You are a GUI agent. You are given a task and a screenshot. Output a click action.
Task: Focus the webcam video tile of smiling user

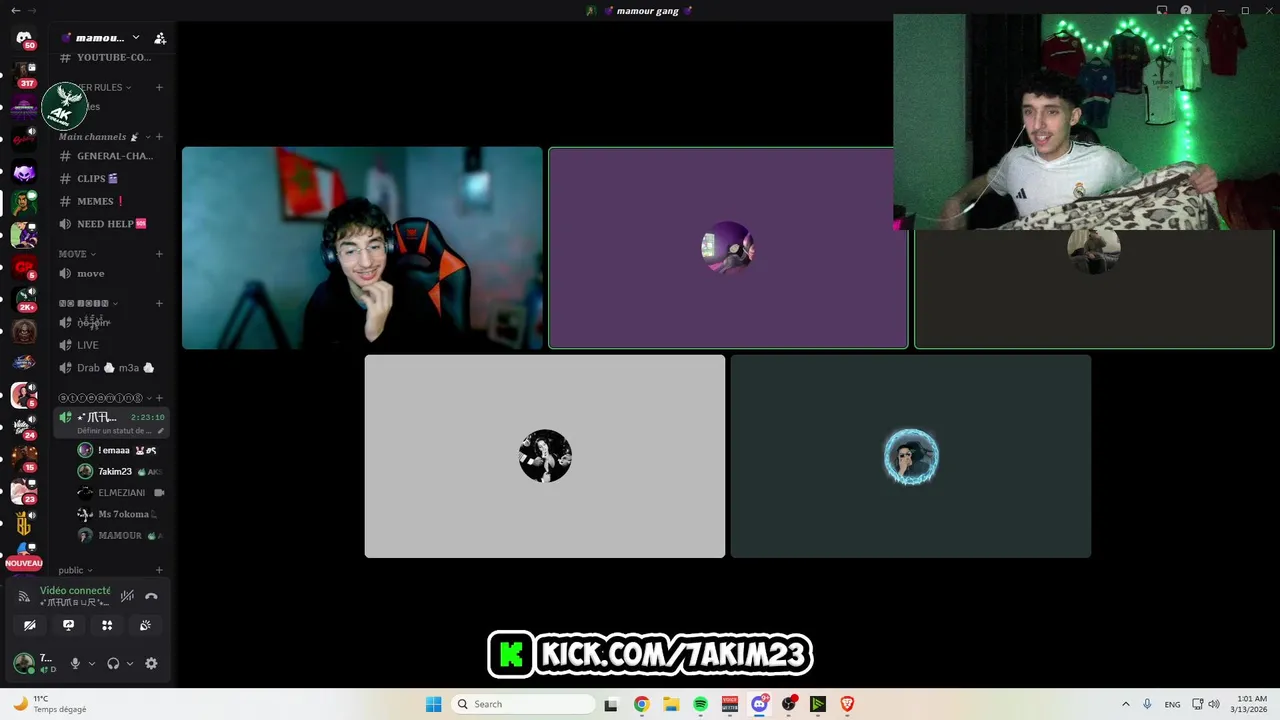click(362, 248)
